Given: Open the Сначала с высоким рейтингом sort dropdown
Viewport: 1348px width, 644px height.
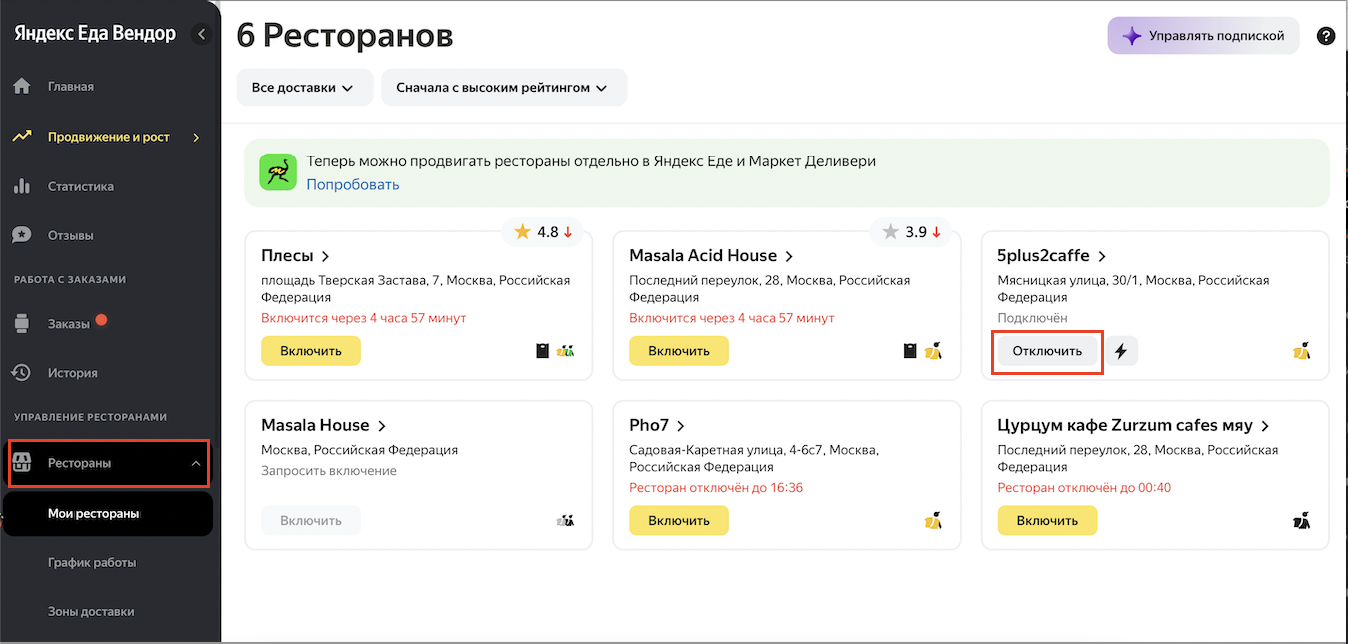Looking at the screenshot, I should 504,88.
